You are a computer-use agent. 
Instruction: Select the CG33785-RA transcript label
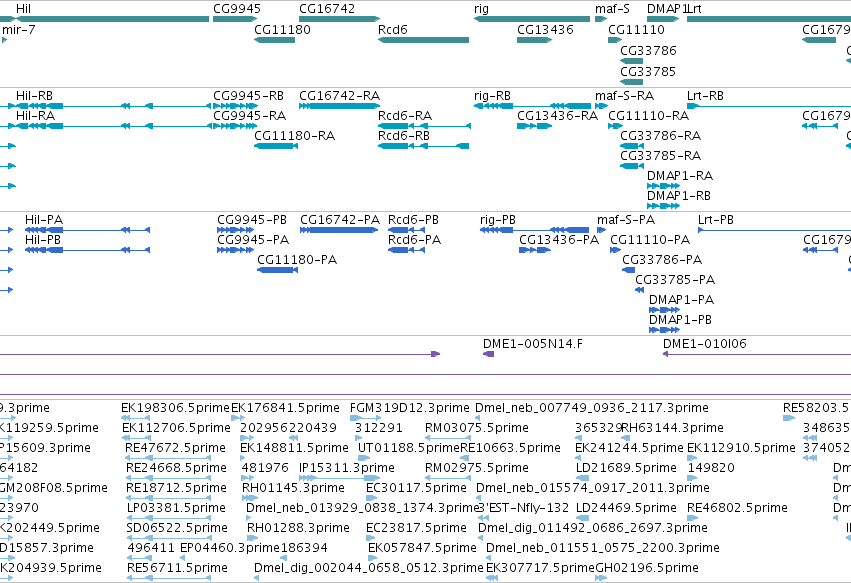[x=661, y=156]
